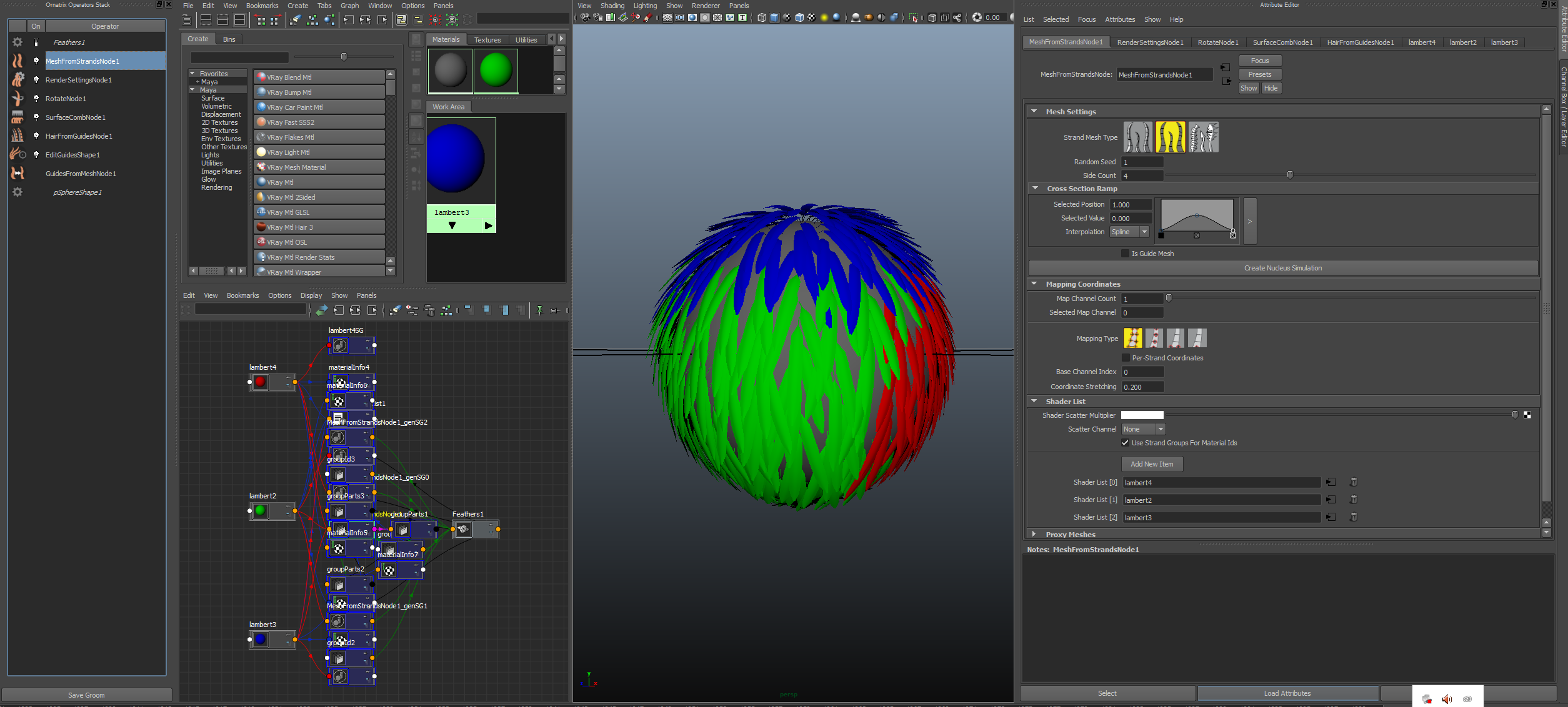Open the Interpolation Spline dropdown
The width and height of the screenshot is (1568, 707).
click(1130, 232)
